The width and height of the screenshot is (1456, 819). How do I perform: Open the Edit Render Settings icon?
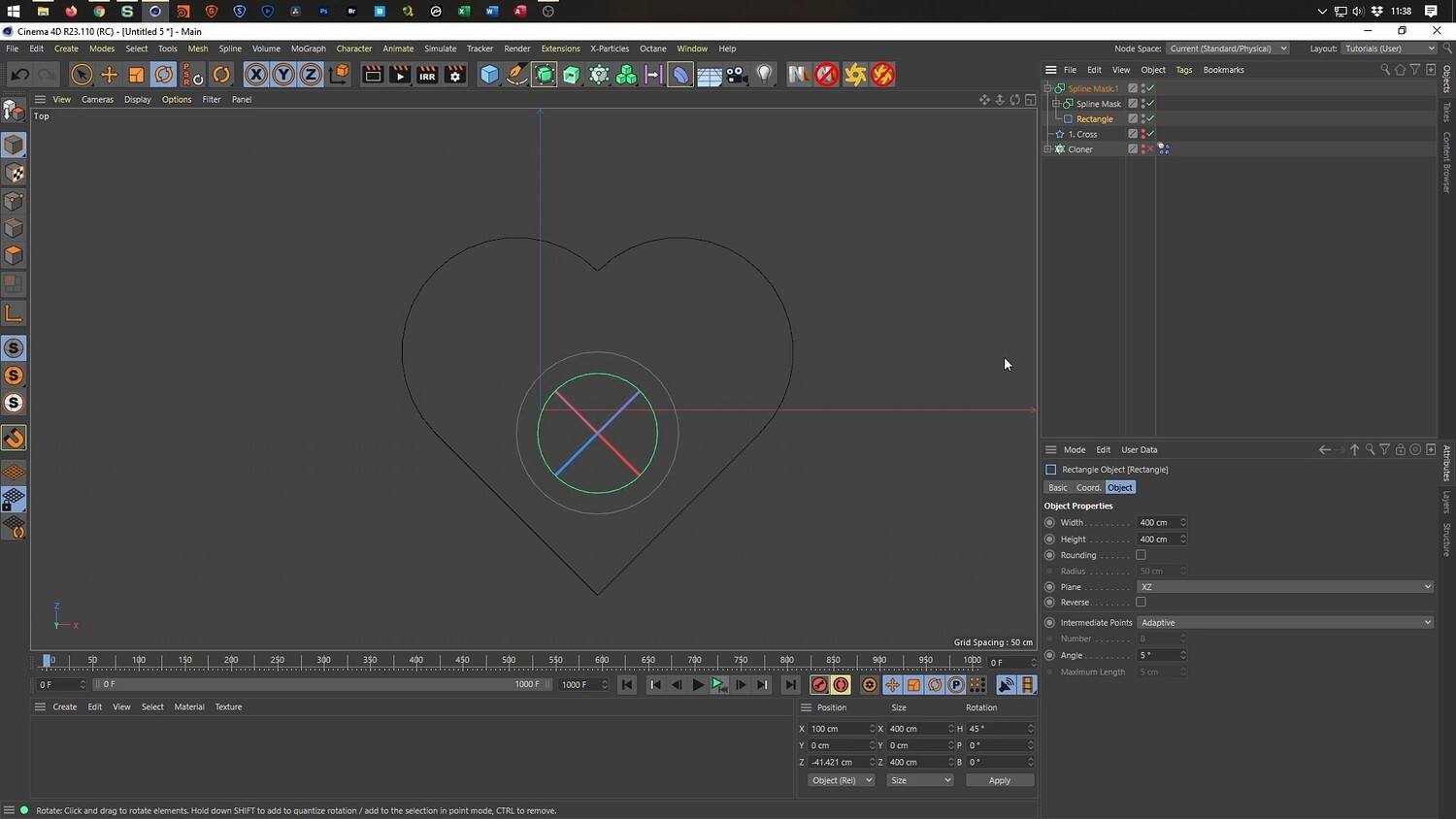coord(454,75)
